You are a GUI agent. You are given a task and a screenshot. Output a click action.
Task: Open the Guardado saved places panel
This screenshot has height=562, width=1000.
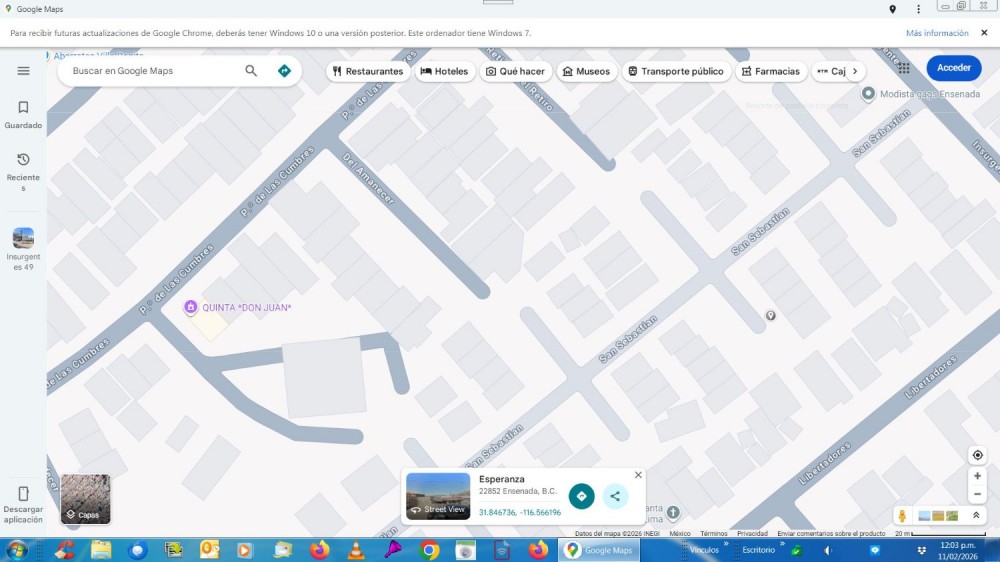[24, 115]
